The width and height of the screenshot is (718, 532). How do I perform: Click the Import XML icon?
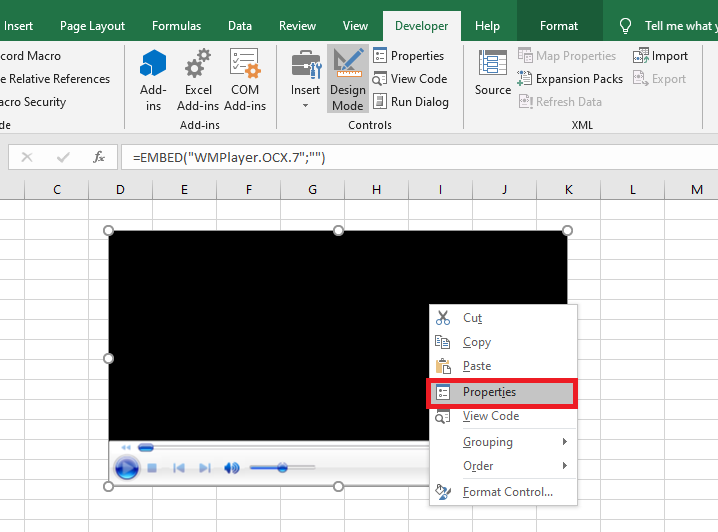[x=660, y=56]
